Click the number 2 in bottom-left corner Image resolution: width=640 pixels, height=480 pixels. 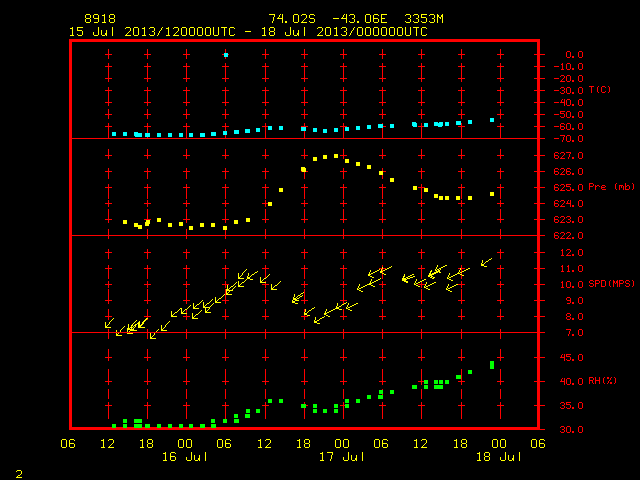[19, 474]
